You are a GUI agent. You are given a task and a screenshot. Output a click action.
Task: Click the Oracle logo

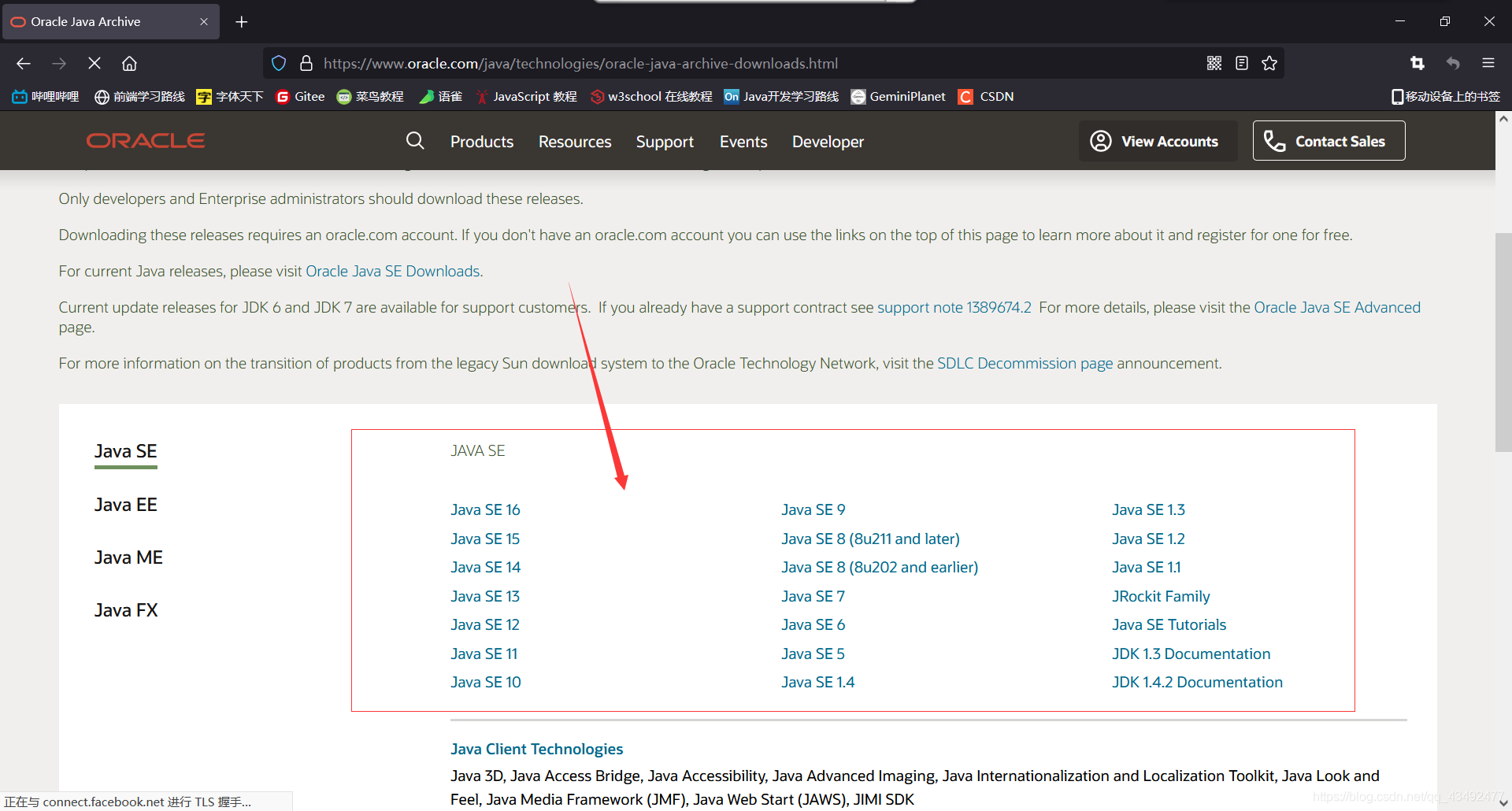click(146, 141)
